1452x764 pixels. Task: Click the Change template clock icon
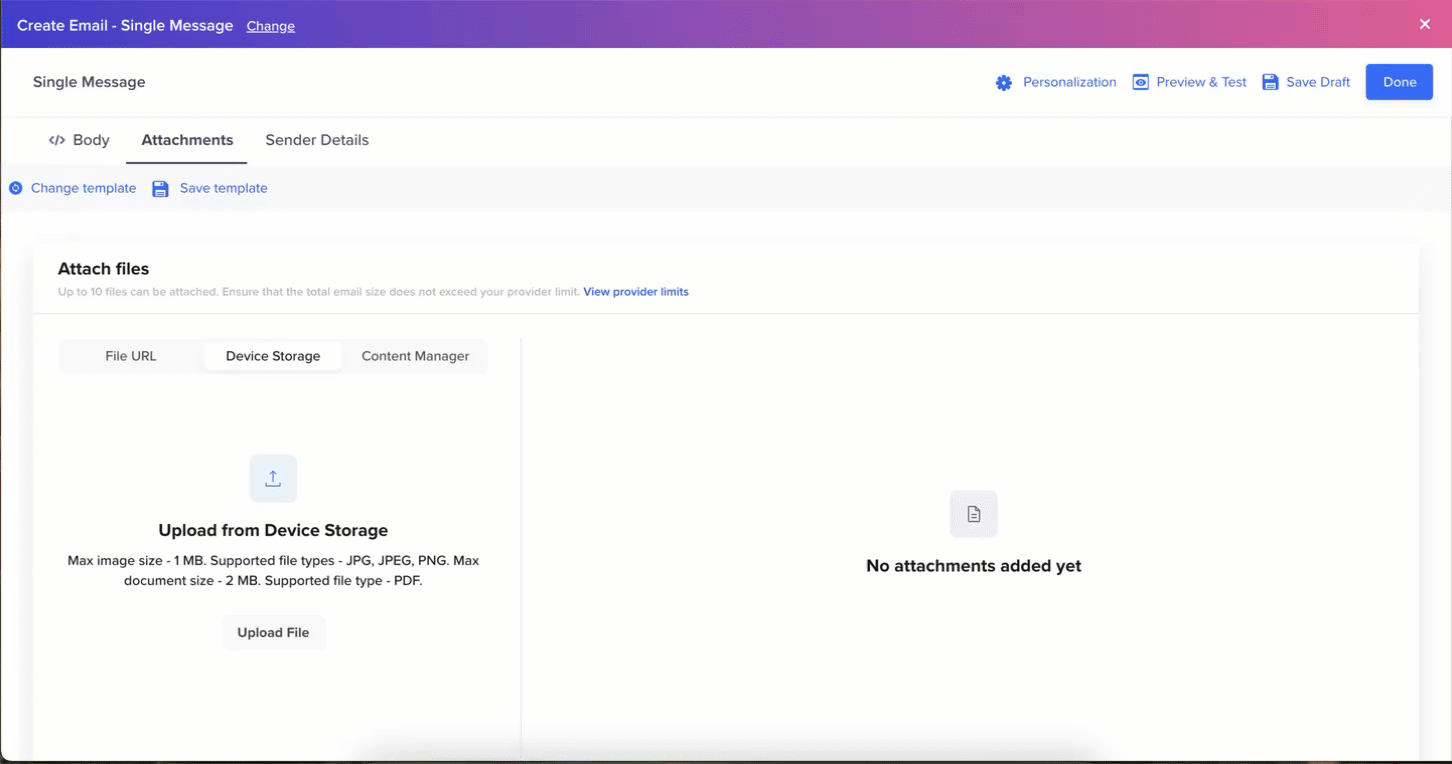pos(15,188)
